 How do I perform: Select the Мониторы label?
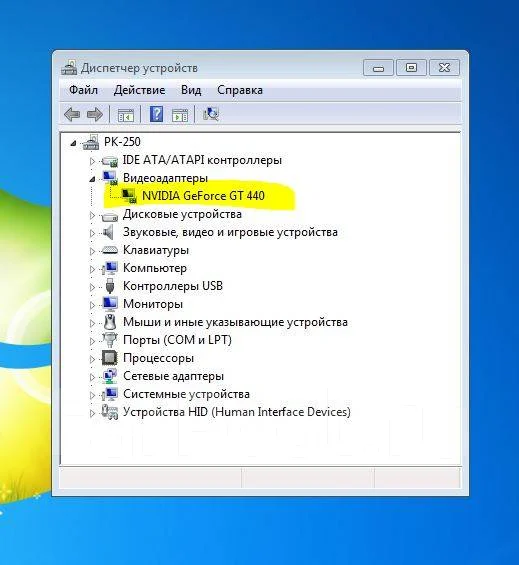tap(153, 304)
